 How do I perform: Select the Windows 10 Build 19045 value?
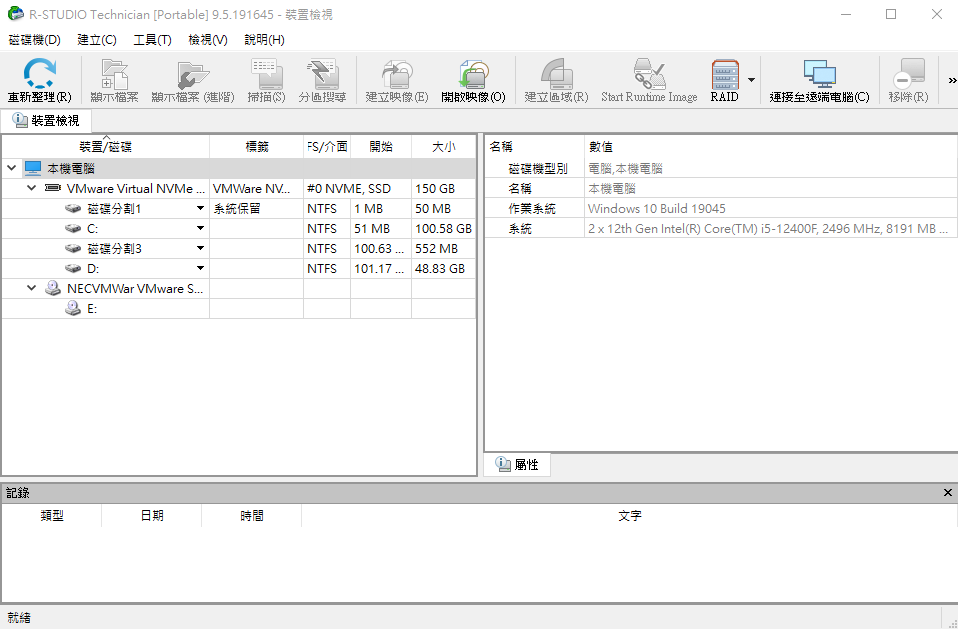(657, 209)
